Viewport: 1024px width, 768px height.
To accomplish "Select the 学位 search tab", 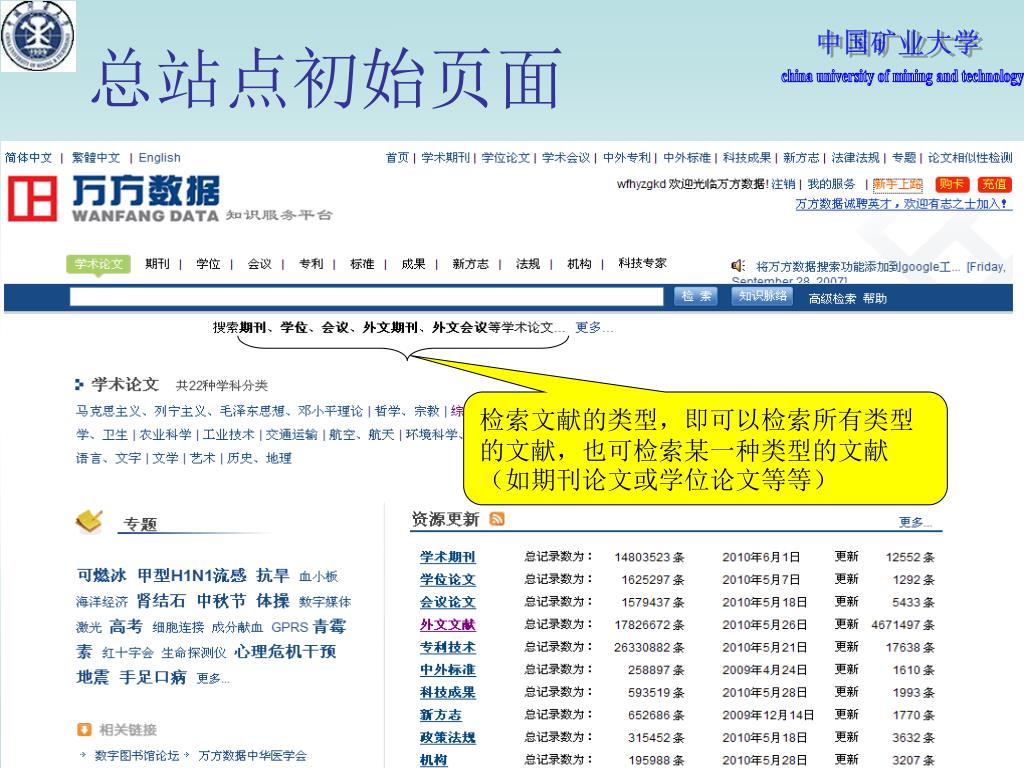I will click(208, 264).
